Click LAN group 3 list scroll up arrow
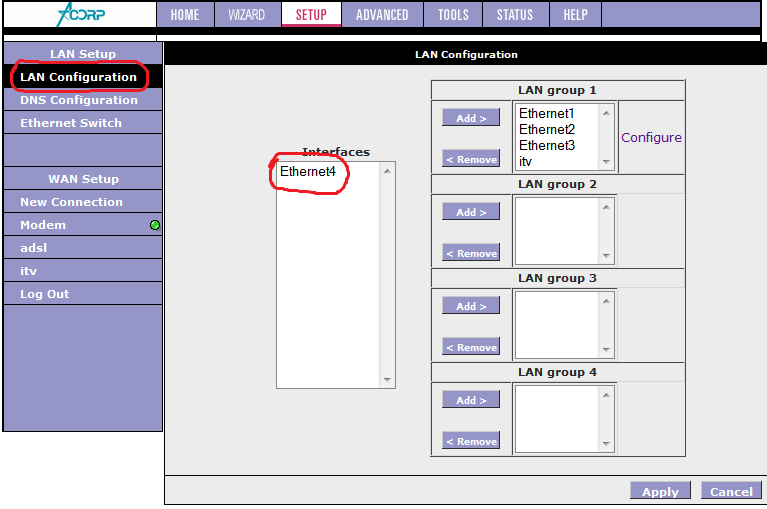The width and height of the screenshot is (767, 509). coord(606,301)
